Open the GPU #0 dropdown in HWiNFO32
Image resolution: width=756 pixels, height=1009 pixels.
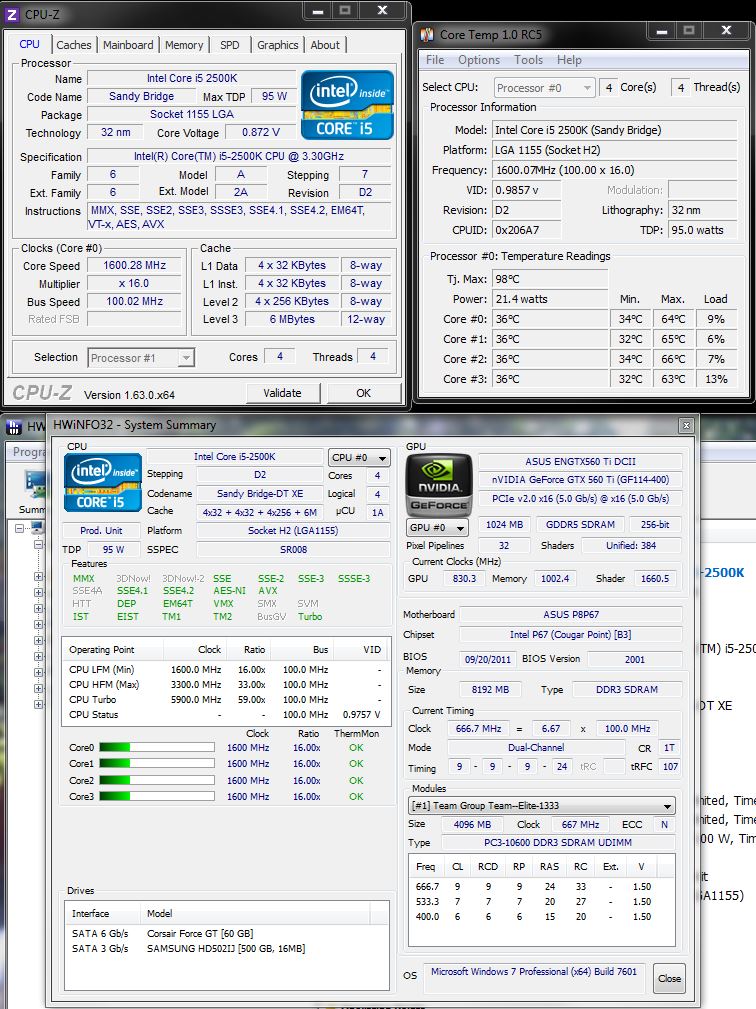tap(438, 528)
